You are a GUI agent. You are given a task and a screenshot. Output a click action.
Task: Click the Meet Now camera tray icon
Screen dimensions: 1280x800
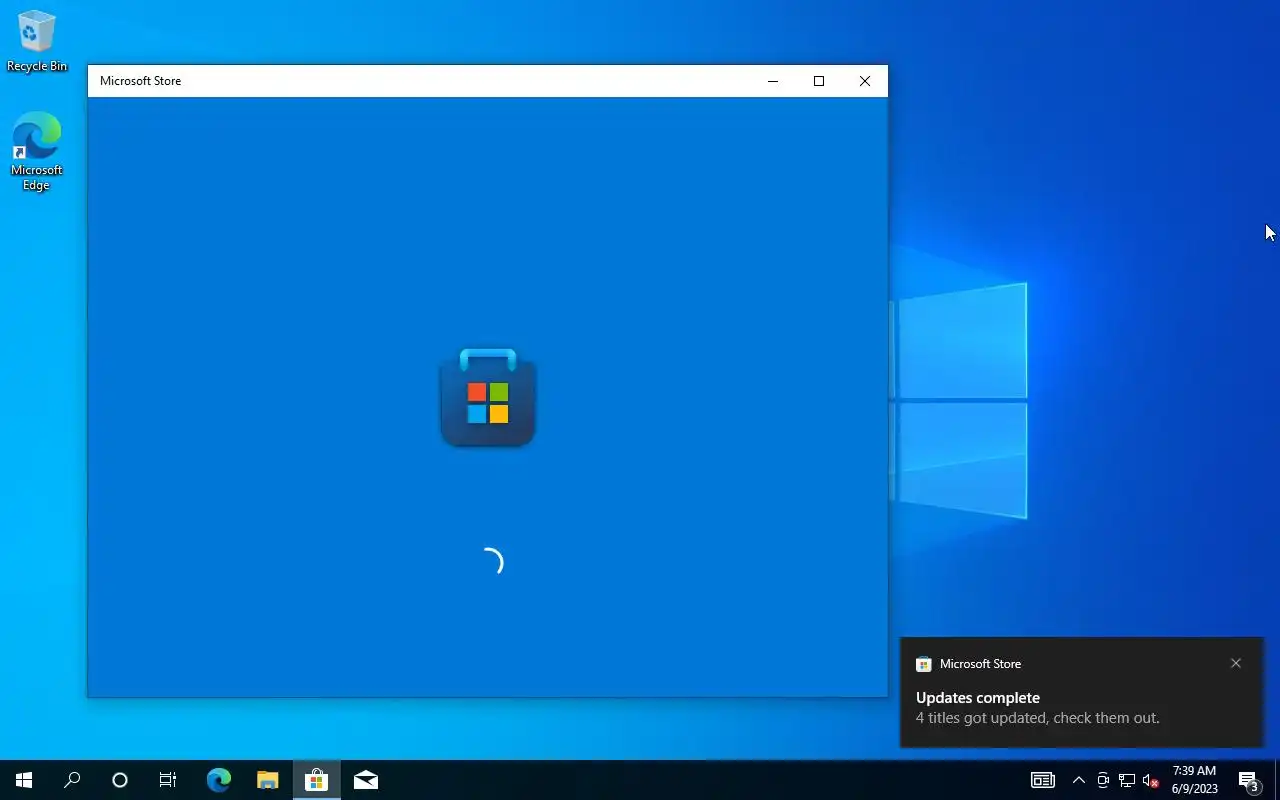click(1103, 780)
